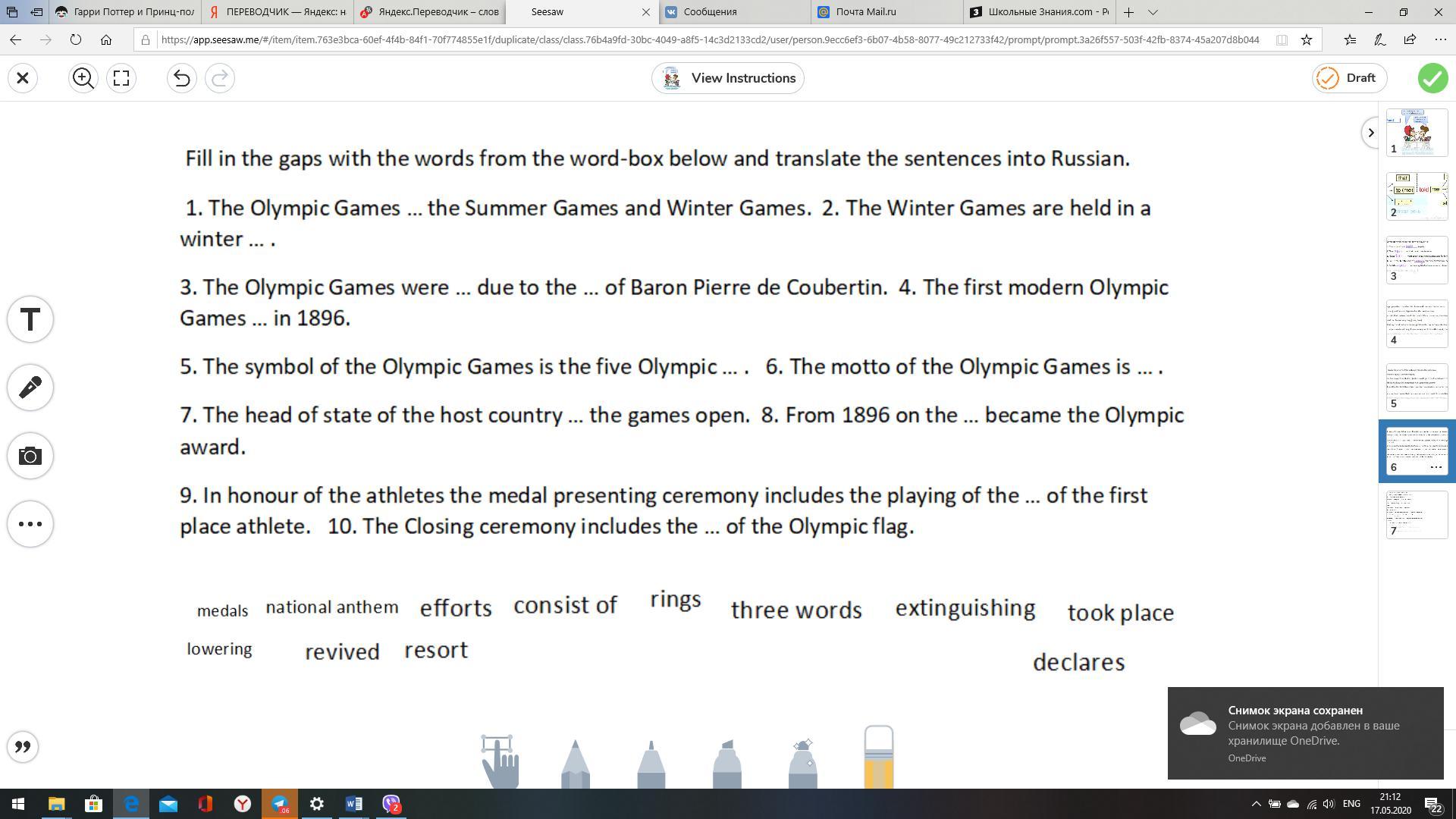Switch to Почта Mail.ru tab

coord(864,12)
